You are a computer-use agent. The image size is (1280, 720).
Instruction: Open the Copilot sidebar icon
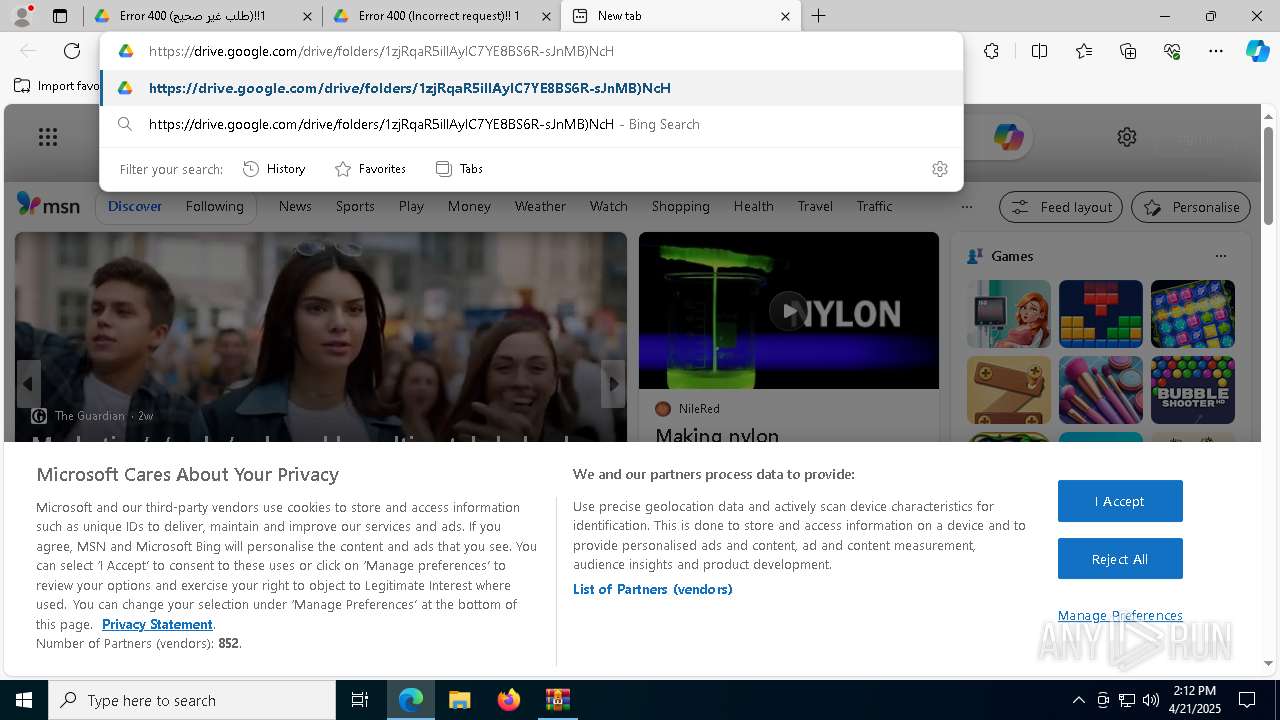[1257, 51]
